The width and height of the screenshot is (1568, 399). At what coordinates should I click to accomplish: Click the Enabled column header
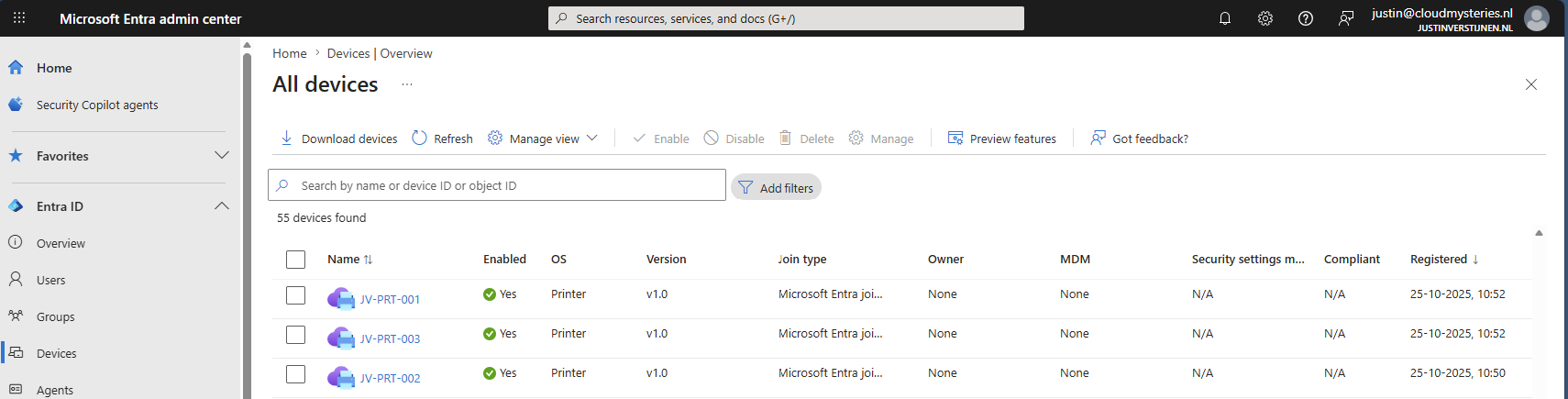pos(504,260)
